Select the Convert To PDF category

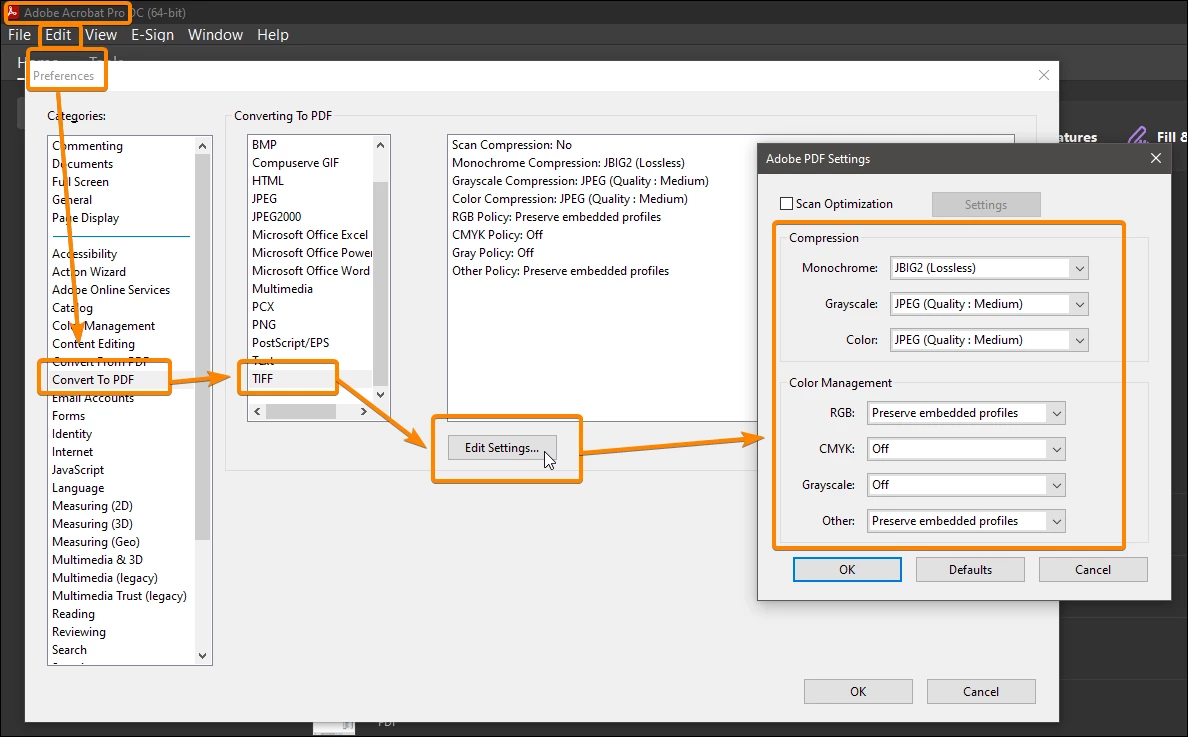[x=92, y=379]
